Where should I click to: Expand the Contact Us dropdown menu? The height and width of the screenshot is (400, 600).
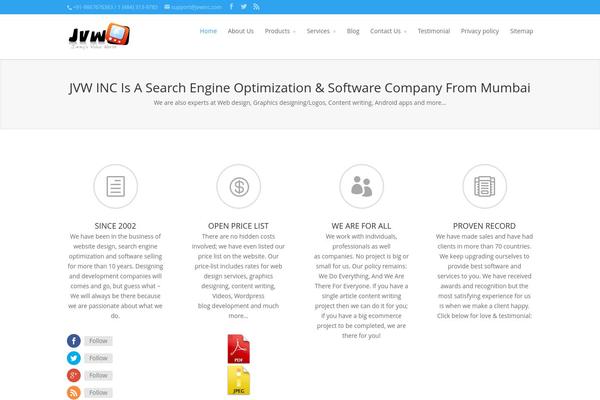point(388,31)
